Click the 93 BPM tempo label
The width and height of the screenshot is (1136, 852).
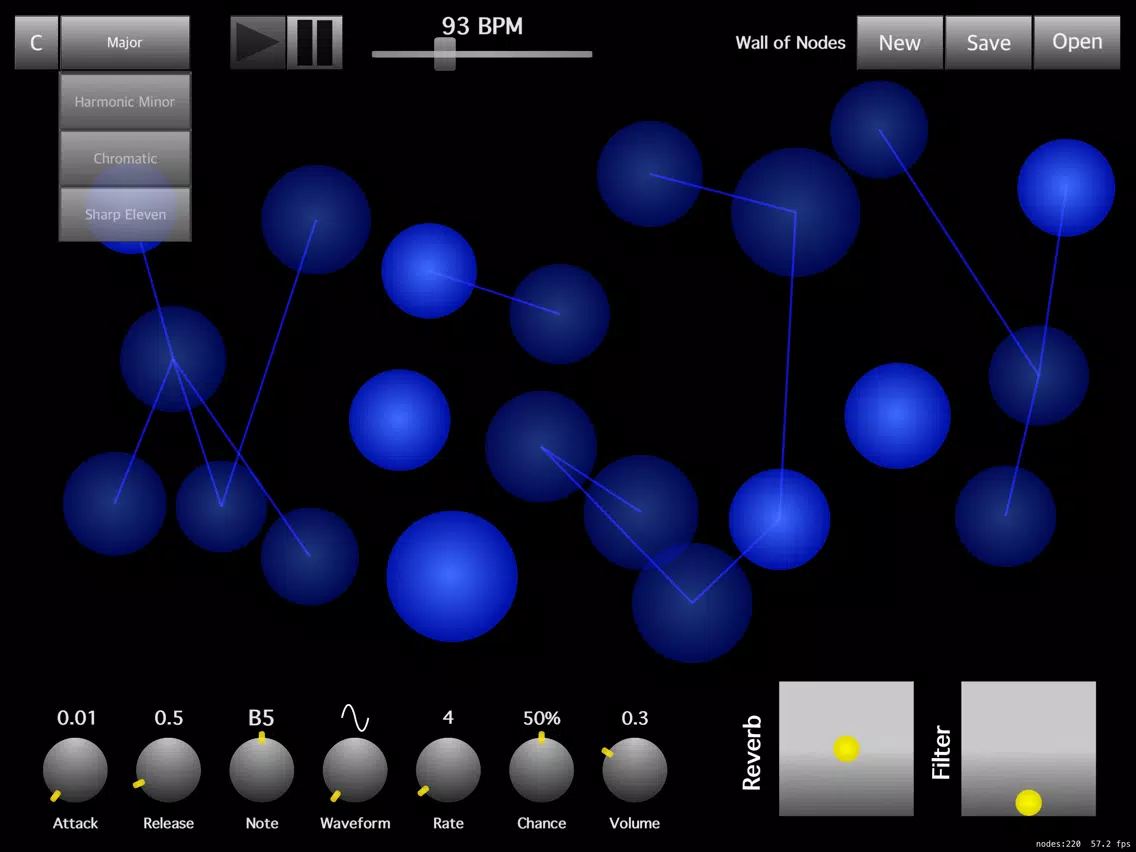coord(483,26)
